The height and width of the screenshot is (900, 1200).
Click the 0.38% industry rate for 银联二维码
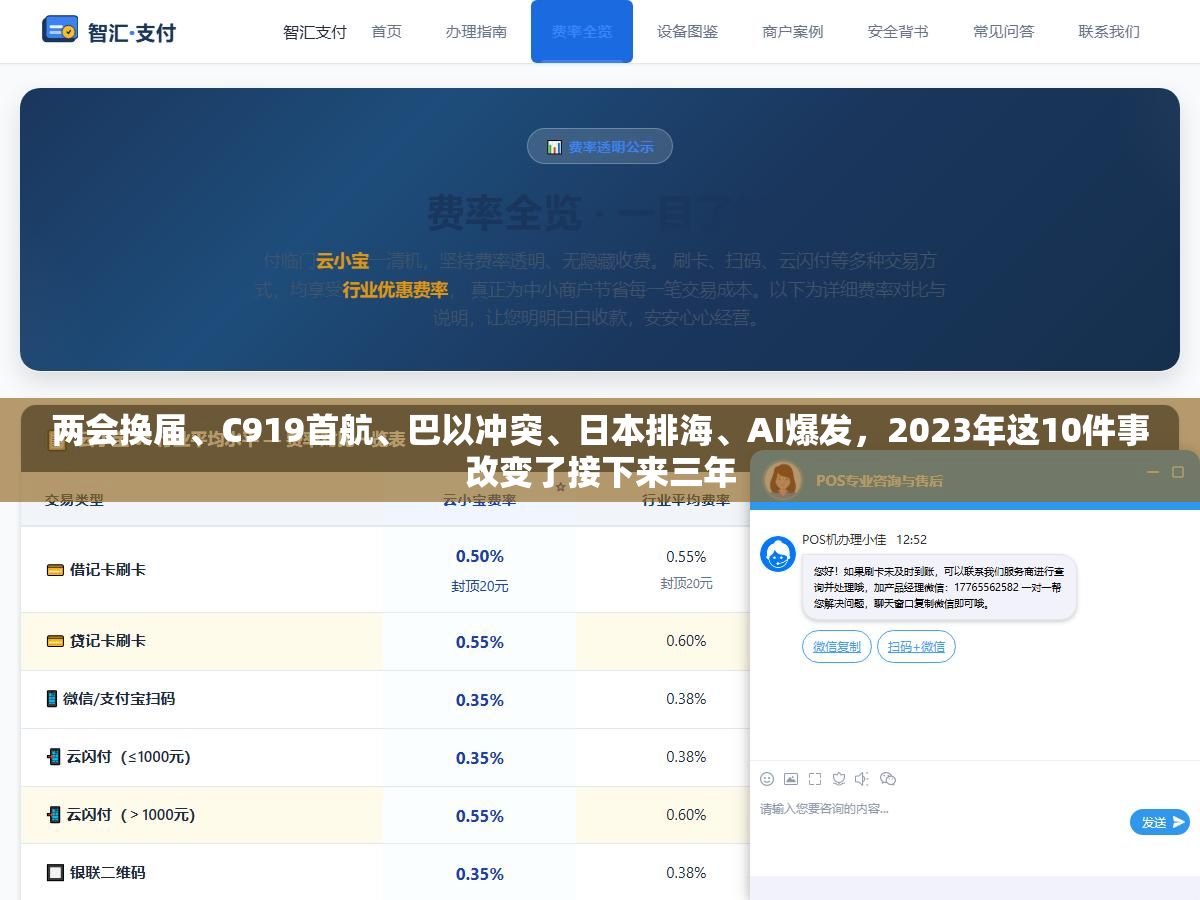click(x=687, y=873)
